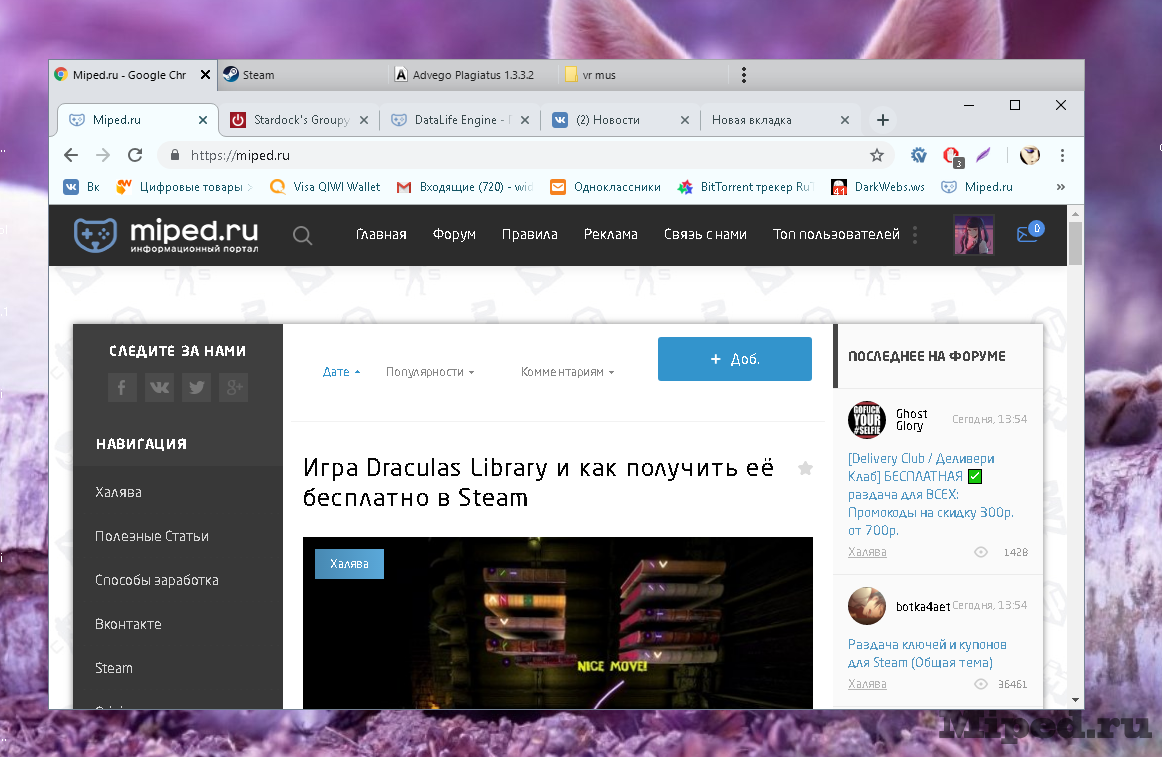Open the Facebook social icon
Screen dimensions: 1162x757
point(122,388)
